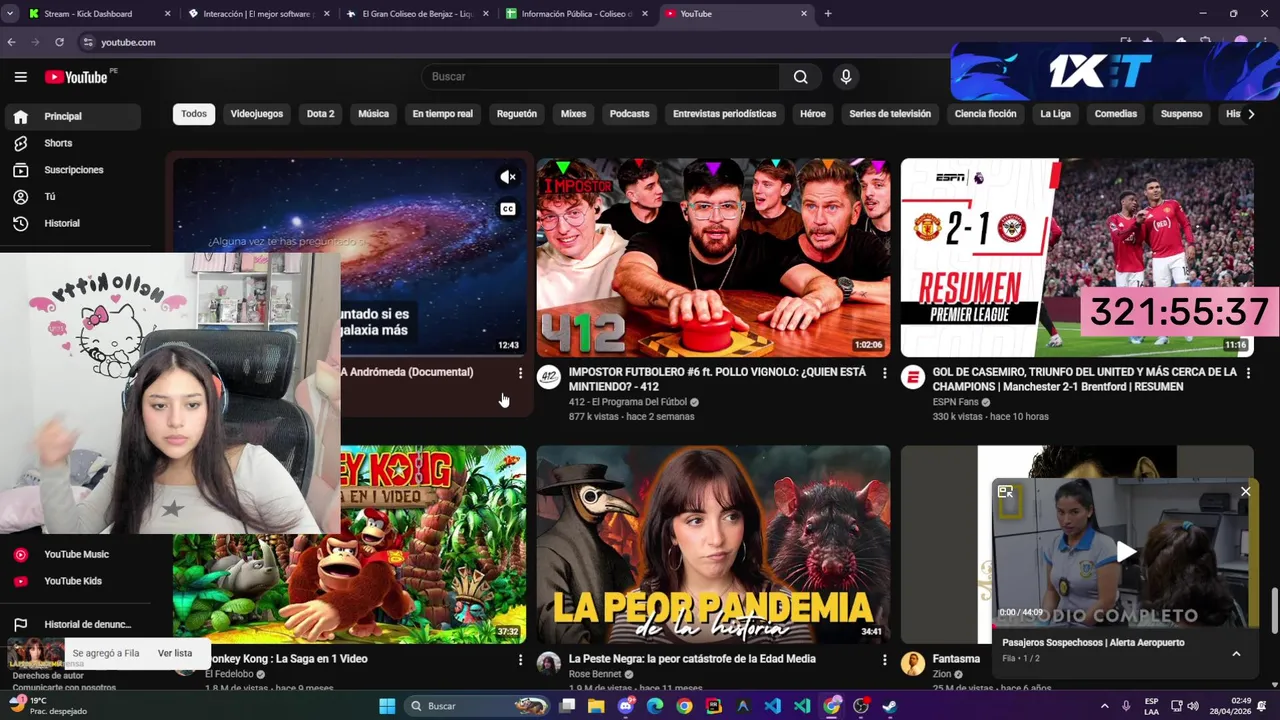The width and height of the screenshot is (1280, 720).
Task: Open the La Peor Pandemia thumbnail
Action: click(713, 544)
